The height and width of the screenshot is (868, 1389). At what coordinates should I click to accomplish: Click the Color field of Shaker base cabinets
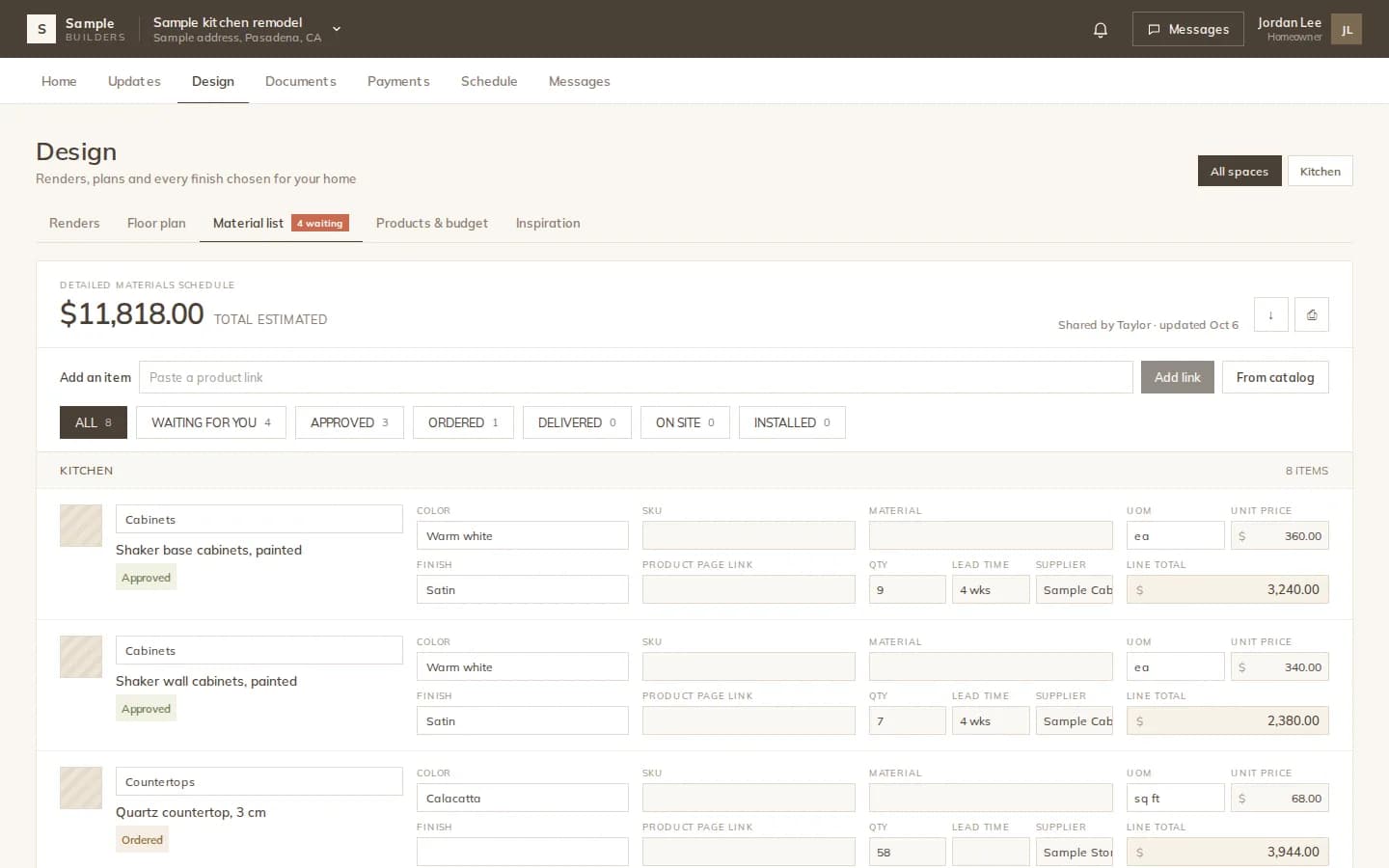523,535
